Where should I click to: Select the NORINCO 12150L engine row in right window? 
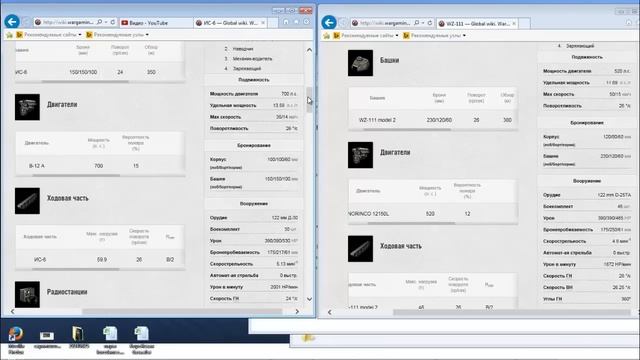(433, 213)
